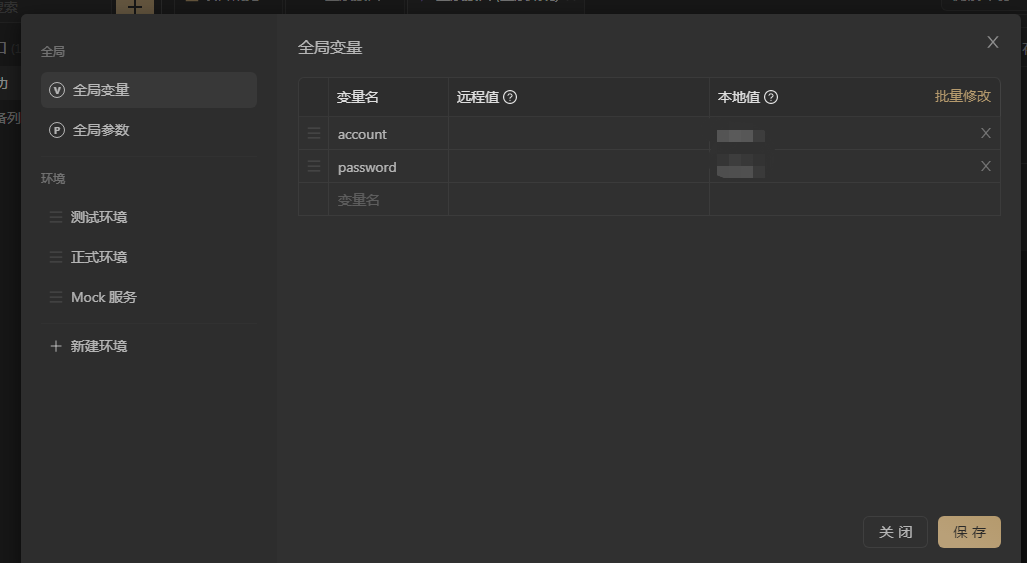Click 批量修改 link
Viewport: 1027px width, 563px height.
click(962, 96)
